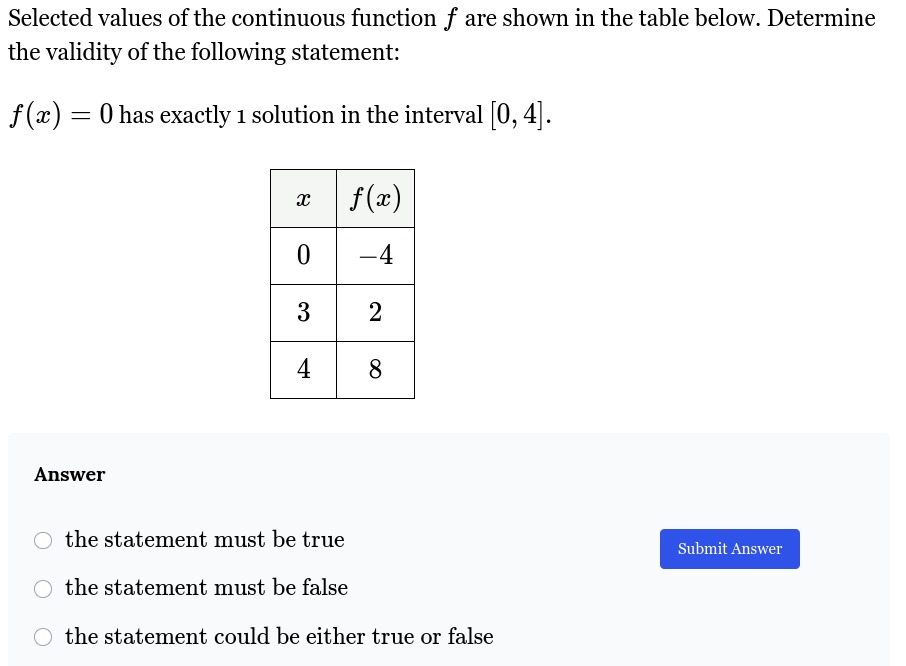Select the x-column table cell containing 4
Viewport: 906px width, 666px height.
coord(303,370)
